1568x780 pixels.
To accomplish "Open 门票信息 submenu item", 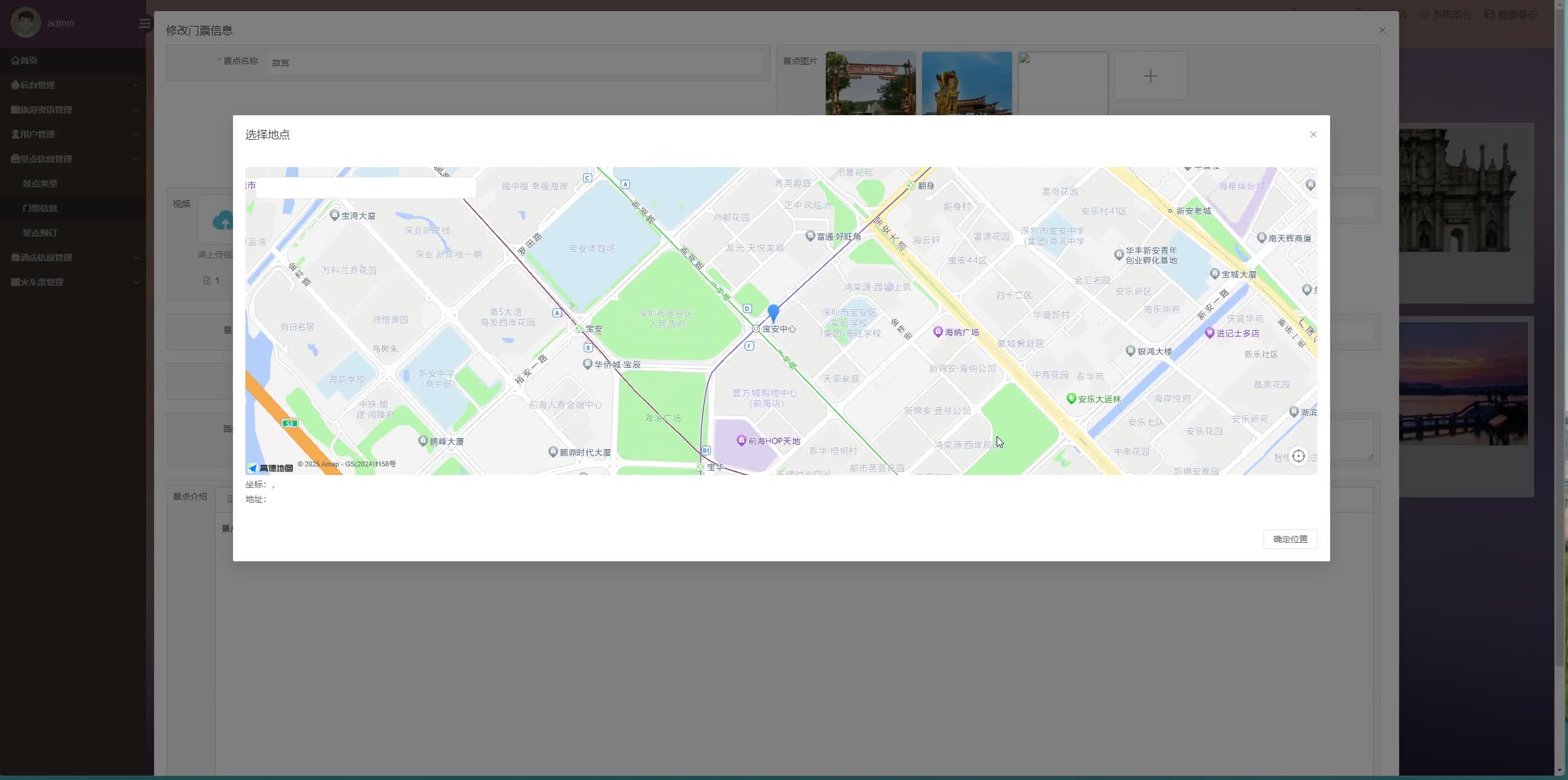I will (40, 208).
